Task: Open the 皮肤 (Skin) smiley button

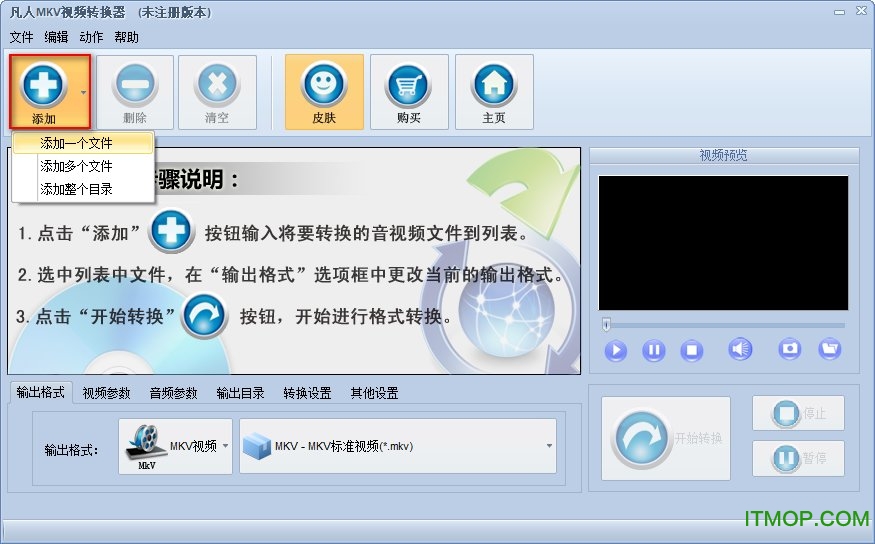Action: 324,92
